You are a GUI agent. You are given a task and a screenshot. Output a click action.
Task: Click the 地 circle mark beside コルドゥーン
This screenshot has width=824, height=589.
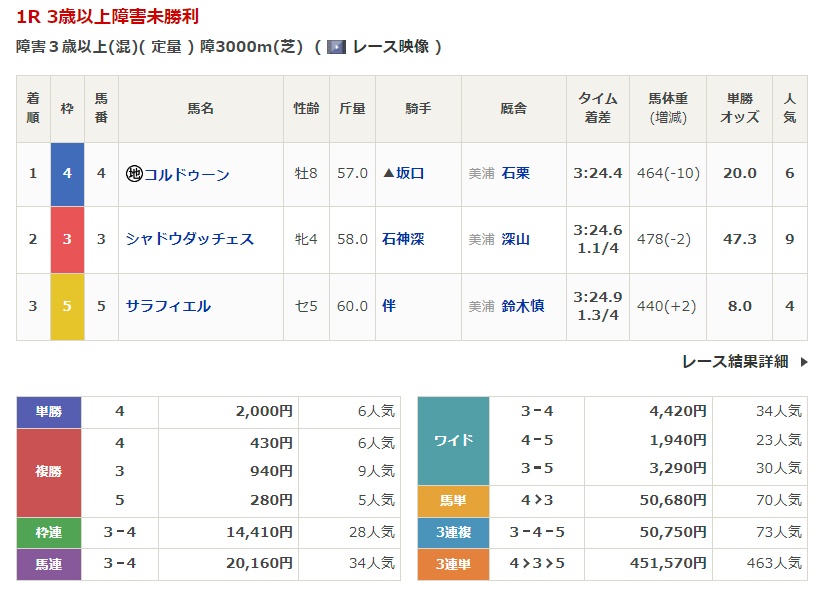pos(134,174)
